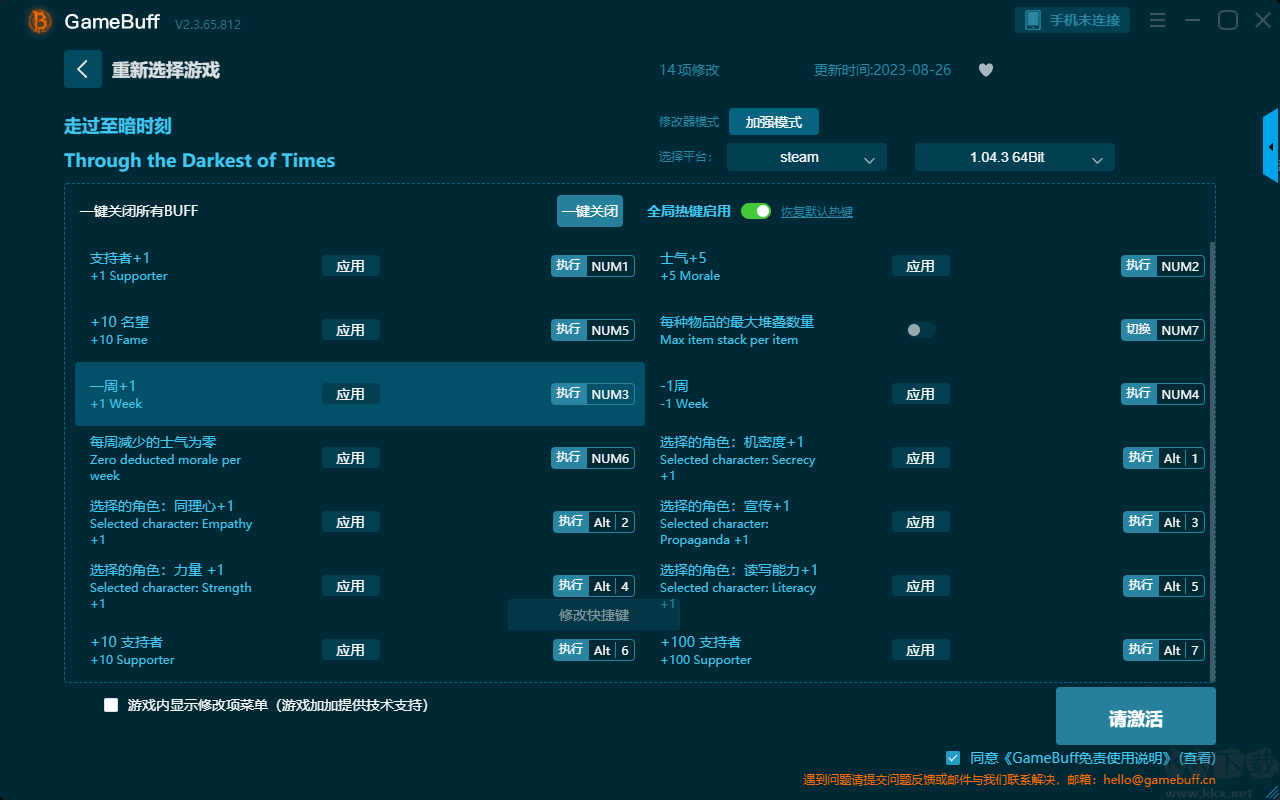This screenshot has height=800, width=1280.
Task: Open the disclaimer (查看) link
Action: [1197, 758]
